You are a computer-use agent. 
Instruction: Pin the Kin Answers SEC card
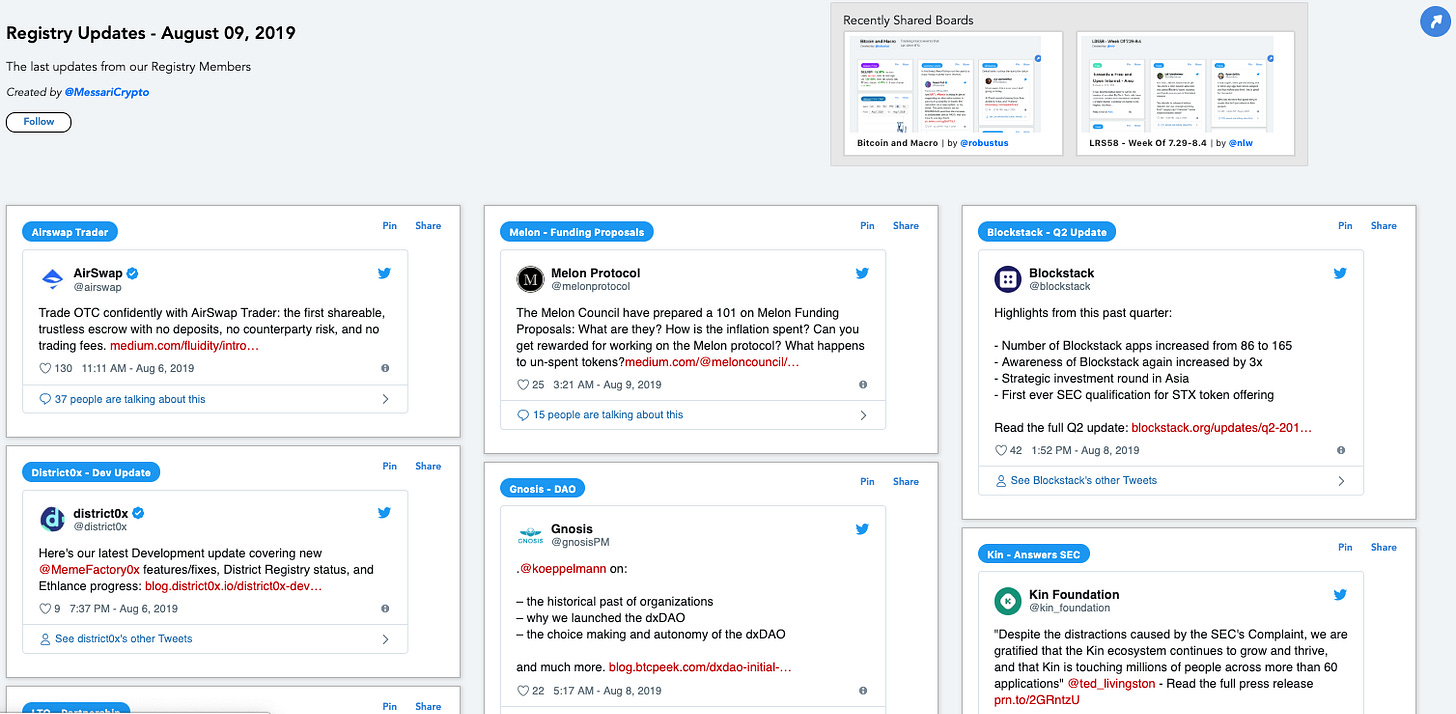(x=1345, y=547)
